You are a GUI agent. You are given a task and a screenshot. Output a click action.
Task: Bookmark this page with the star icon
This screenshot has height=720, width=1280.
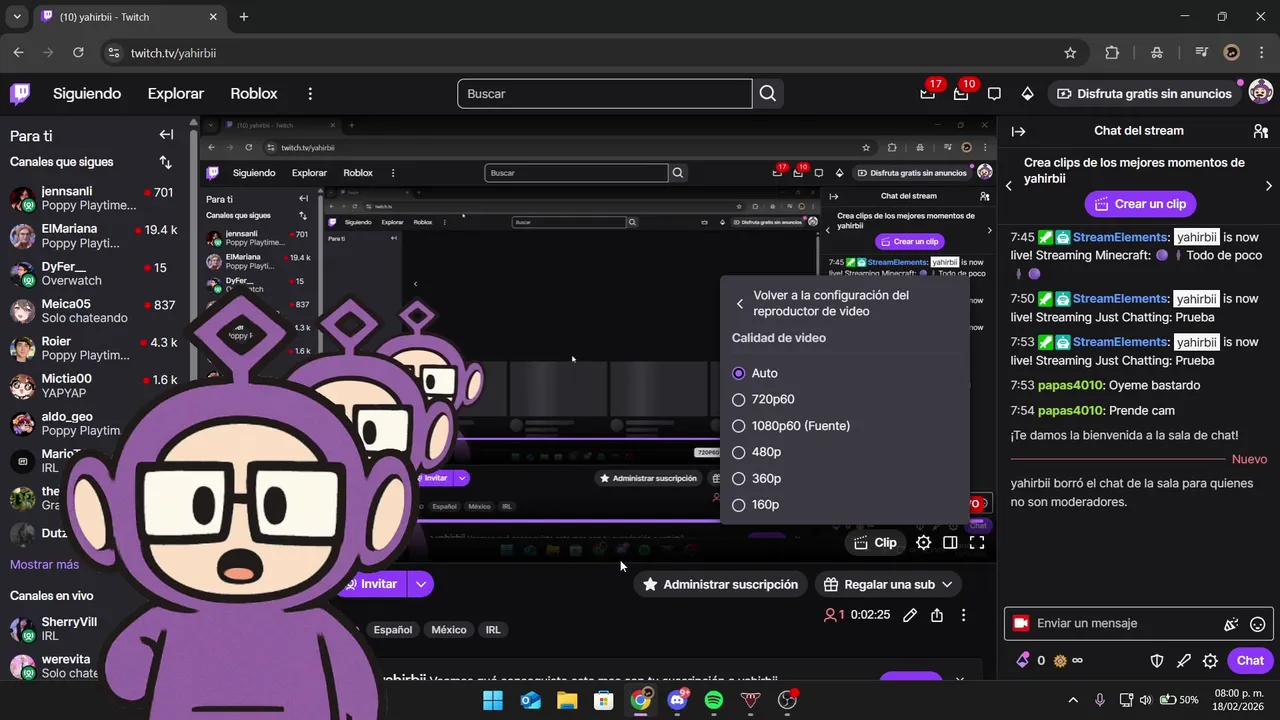pos(1070,53)
